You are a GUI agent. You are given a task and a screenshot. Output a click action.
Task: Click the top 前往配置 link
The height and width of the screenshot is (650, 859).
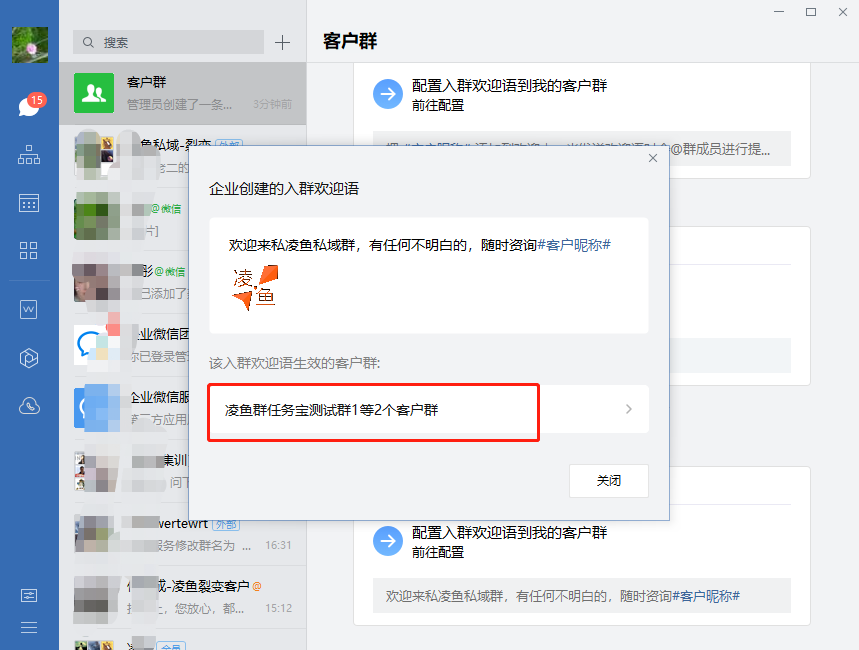click(x=438, y=104)
